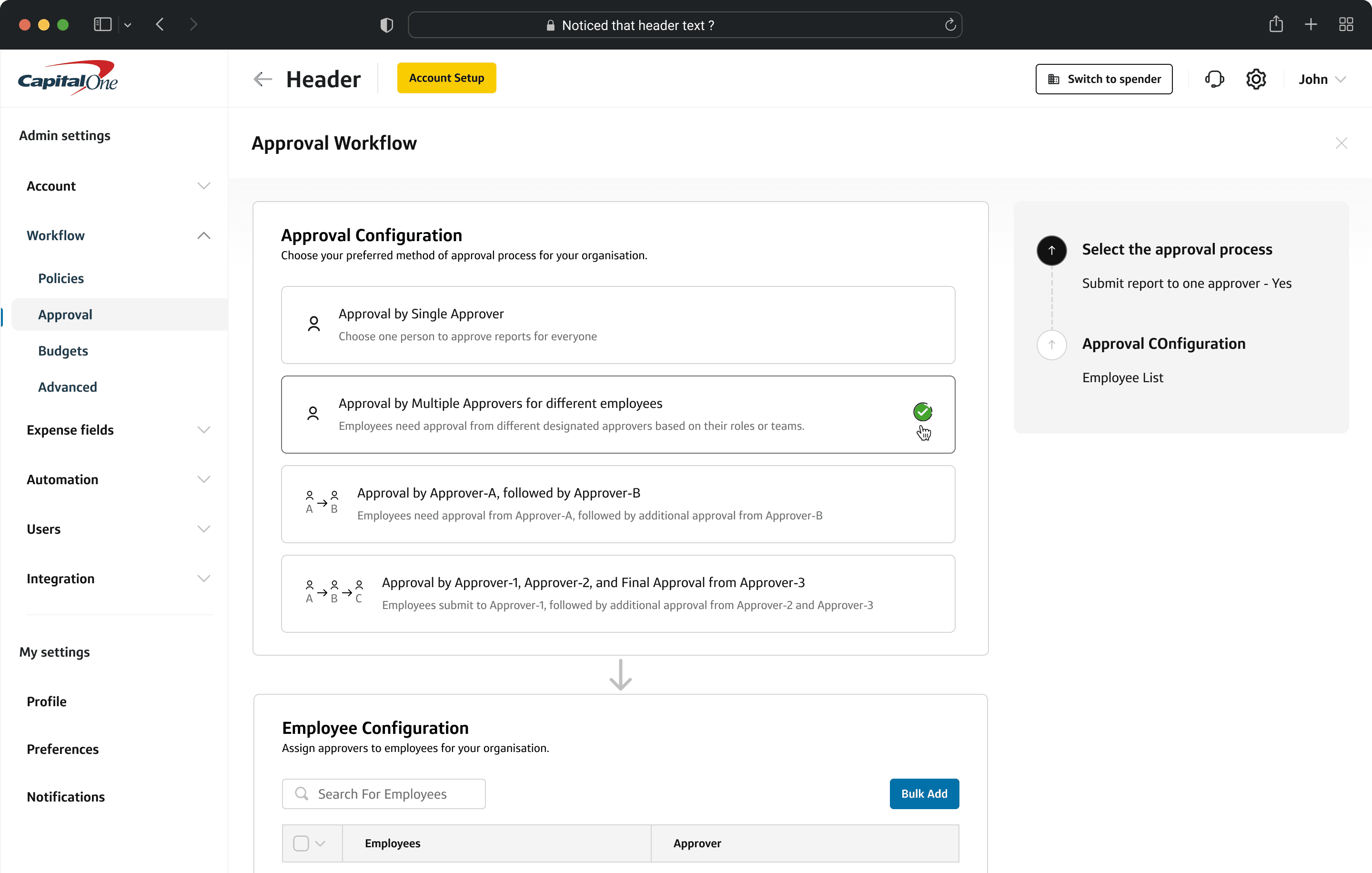Open the John user dropdown
Image resolution: width=1372 pixels, height=873 pixels.
(1322, 79)
